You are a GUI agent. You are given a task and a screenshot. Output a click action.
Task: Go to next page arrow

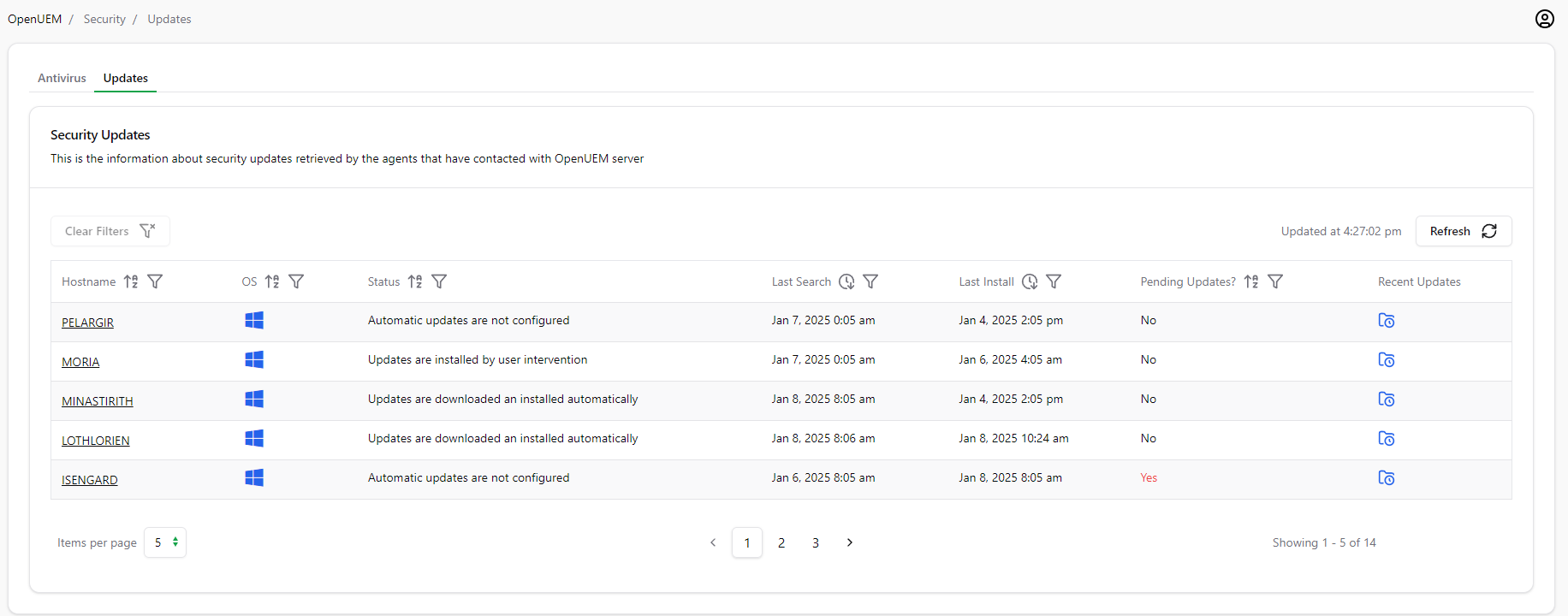850,542
